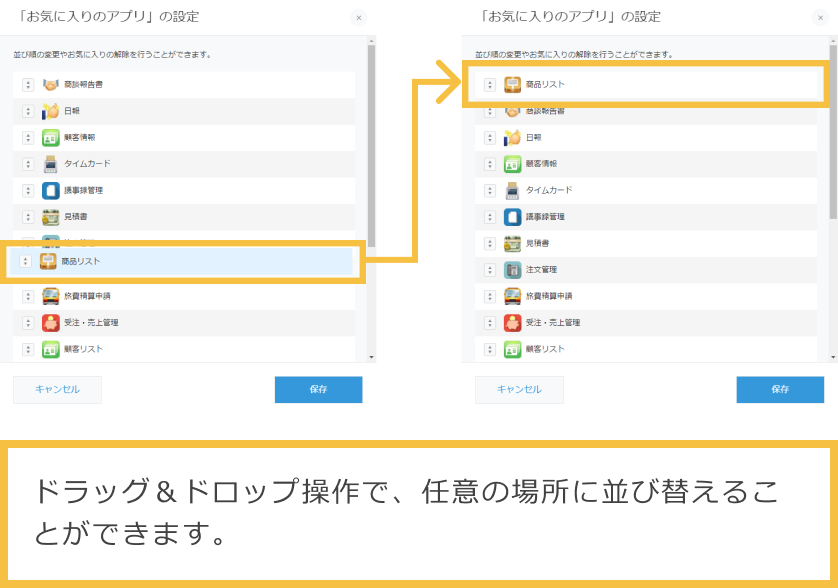The height and width of the screenshot is (588, 838).
Task: Select the 商品リスト app icon in the right dialog
Action: point(511,85)
